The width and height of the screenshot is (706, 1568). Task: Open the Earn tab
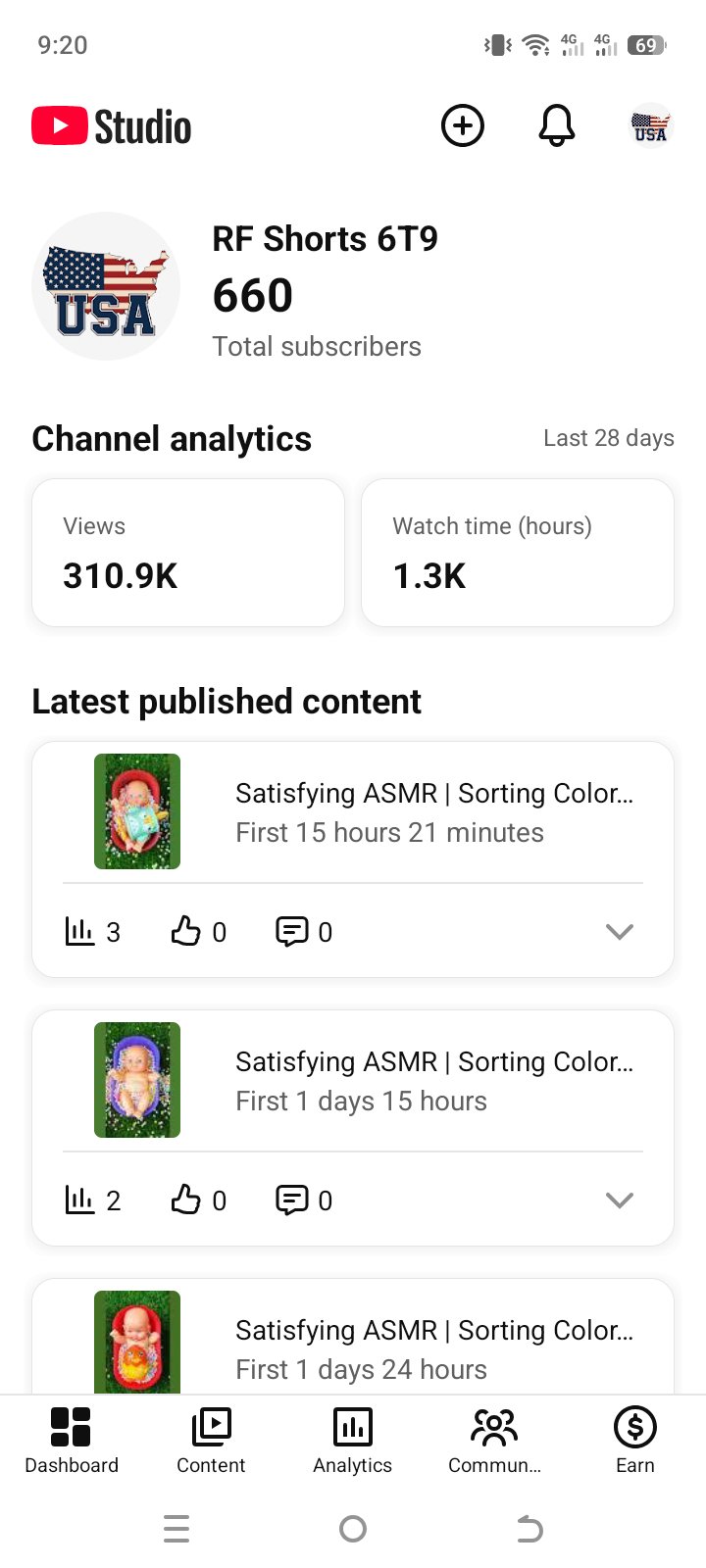[635, 1440]
